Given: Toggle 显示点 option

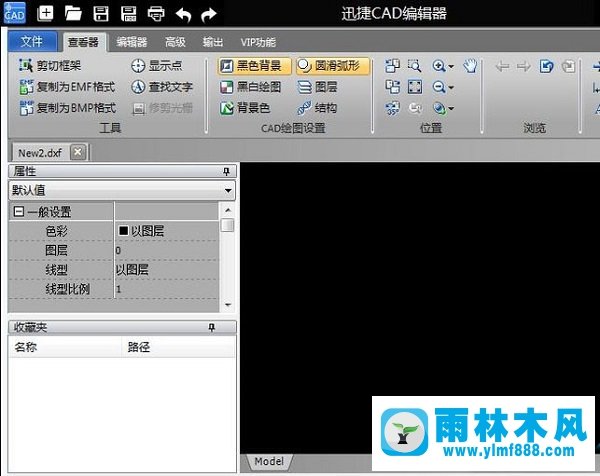Looking at the screenshot, I should coord(156,66).
